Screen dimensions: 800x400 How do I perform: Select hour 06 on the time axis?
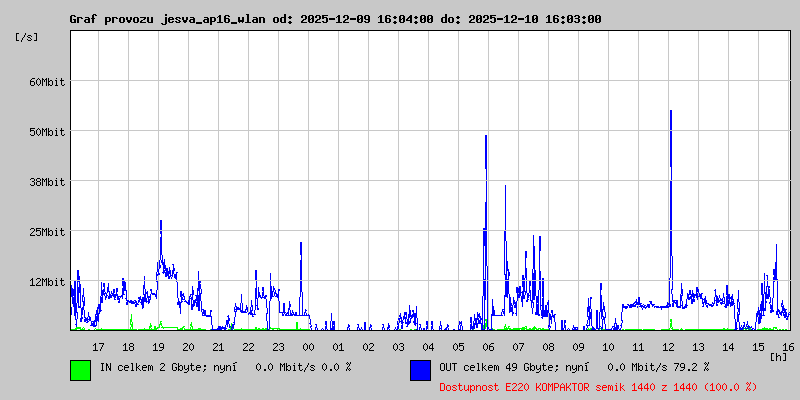point(488,346)
